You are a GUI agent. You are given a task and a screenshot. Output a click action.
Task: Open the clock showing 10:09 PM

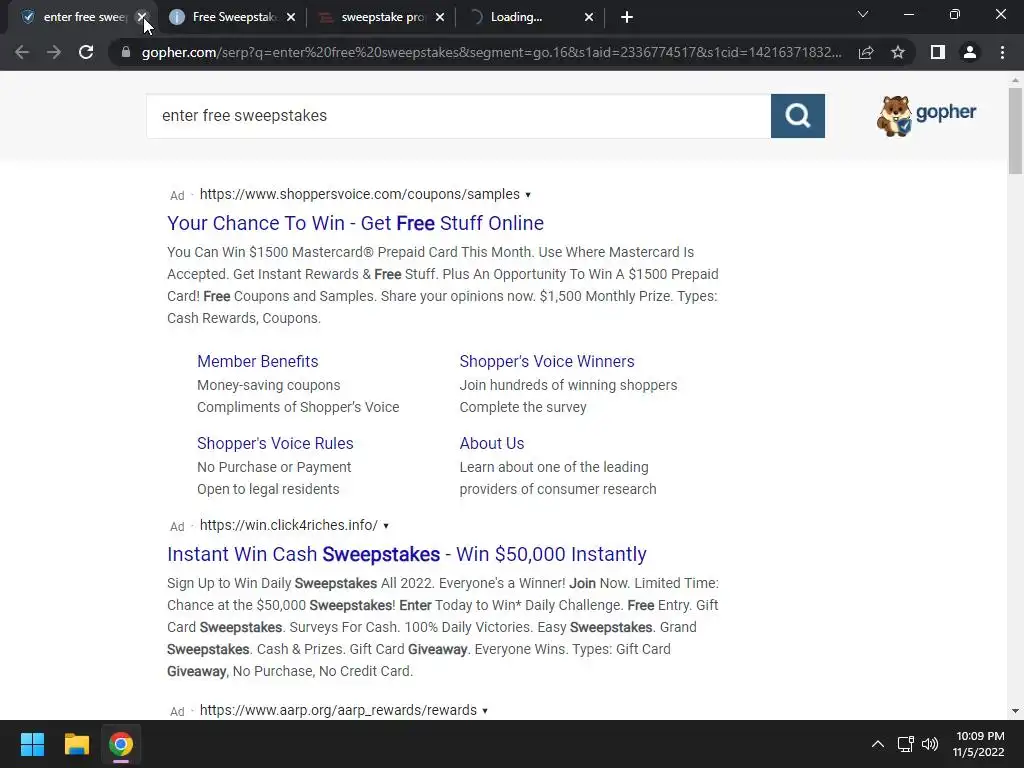[979, 744]
